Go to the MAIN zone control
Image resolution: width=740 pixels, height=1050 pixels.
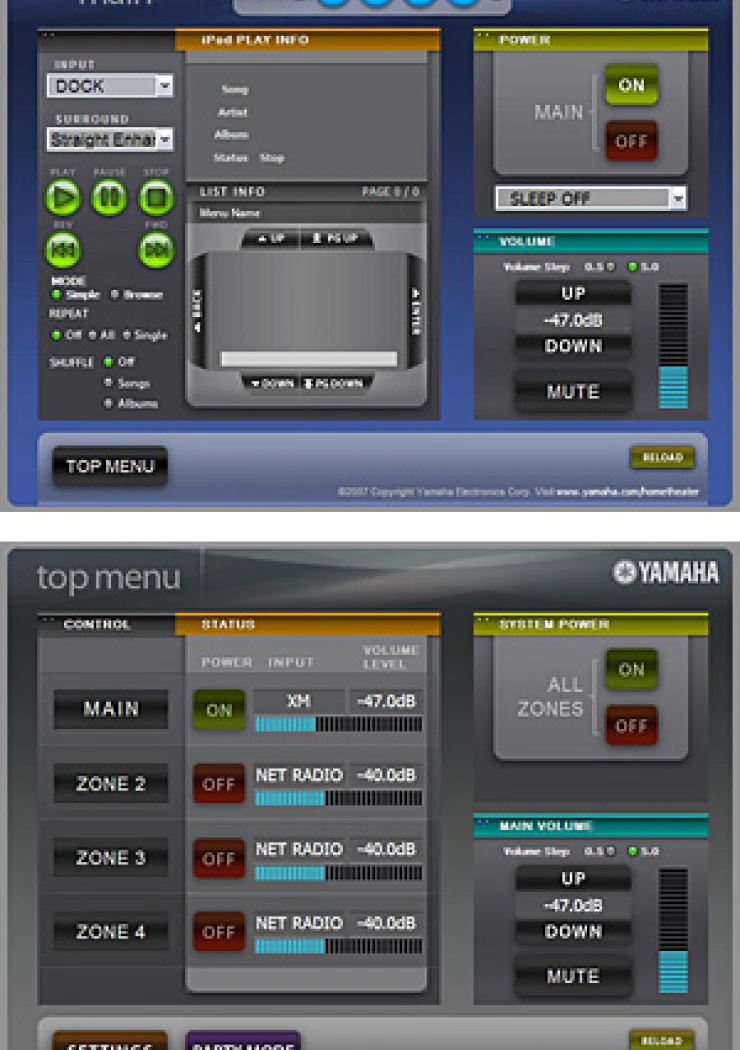click(111, 709)
